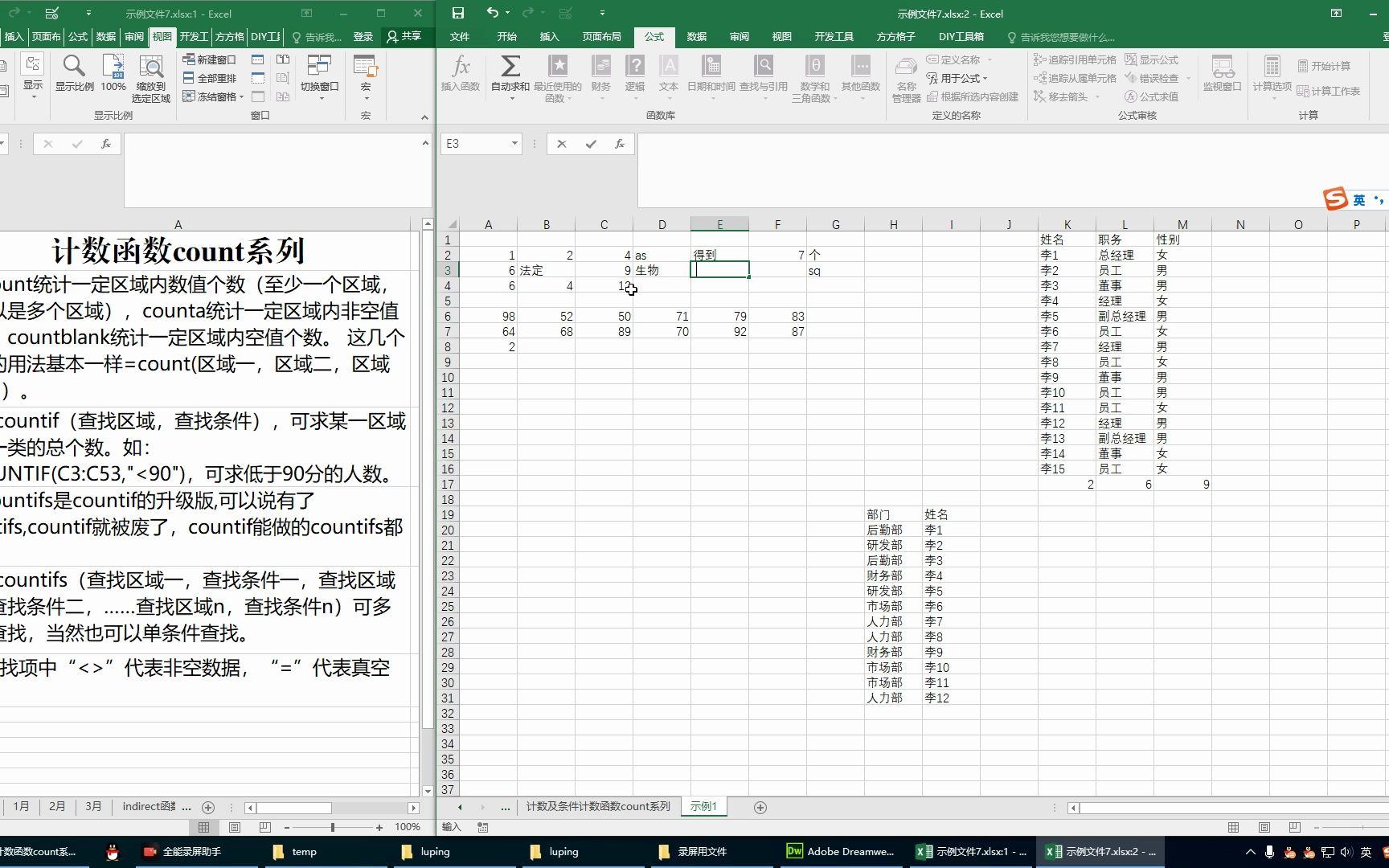
Task: Open the Recently Used functions icon
Action: [558, 66]
